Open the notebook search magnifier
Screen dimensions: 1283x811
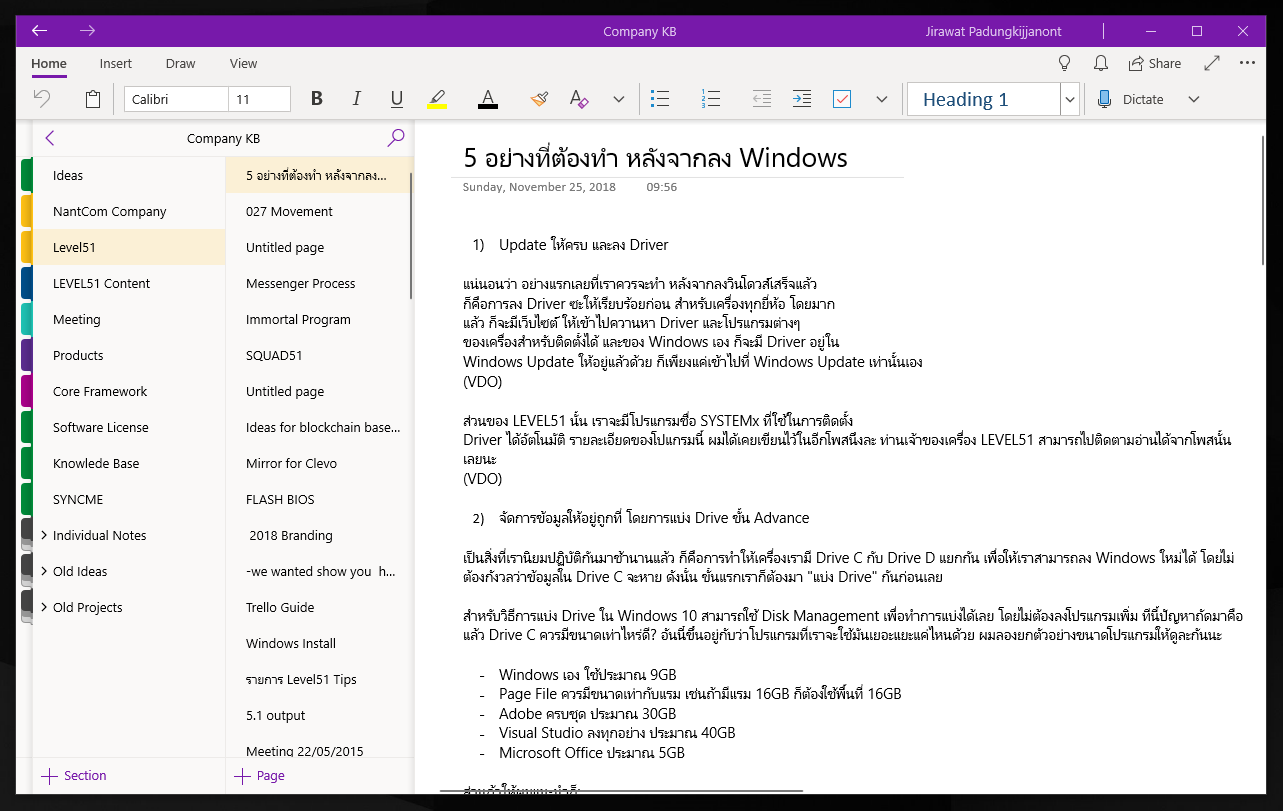tap(396, 138)
